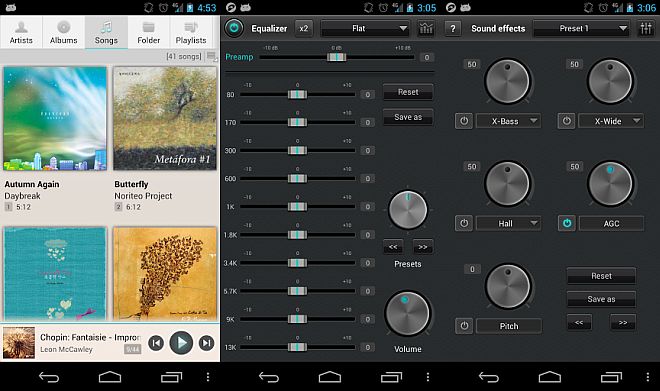Disable the AGC power toggle
Image resolution: width=660 pixels, height=391 pixels.
(567, 223)
